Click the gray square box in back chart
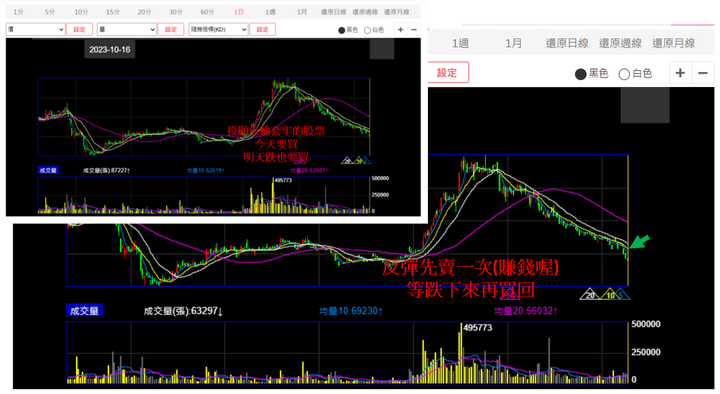The height and width of the screenshot is (394, 720). (x=645, y=105)
